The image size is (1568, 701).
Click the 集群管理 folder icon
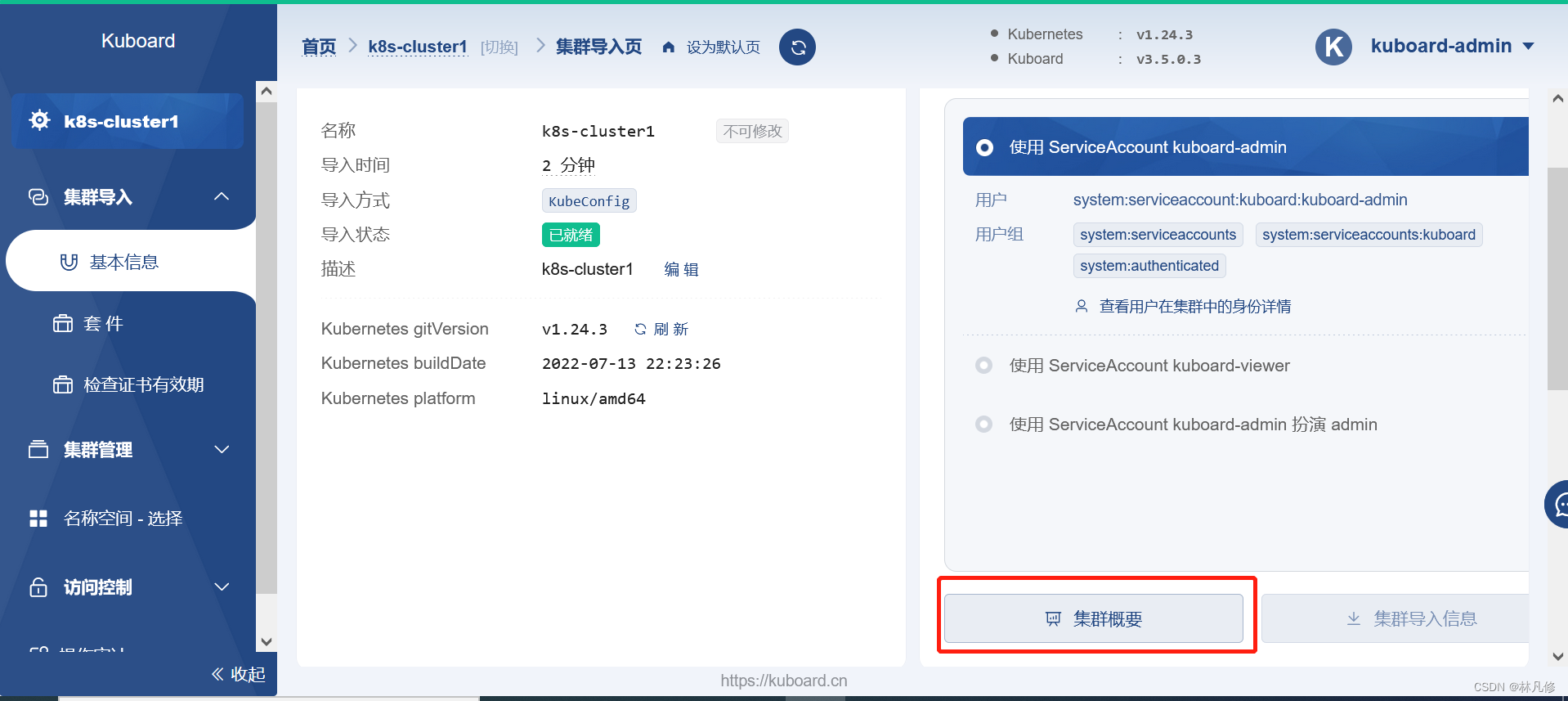click(x=38, y=449)
